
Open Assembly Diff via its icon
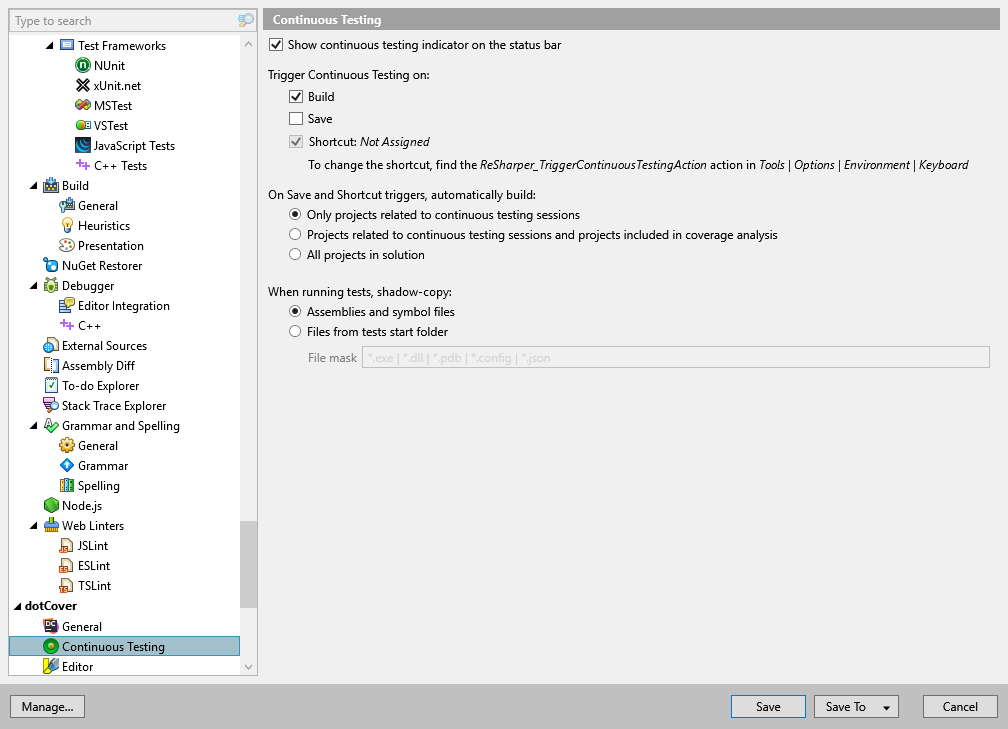coord(51,365)
